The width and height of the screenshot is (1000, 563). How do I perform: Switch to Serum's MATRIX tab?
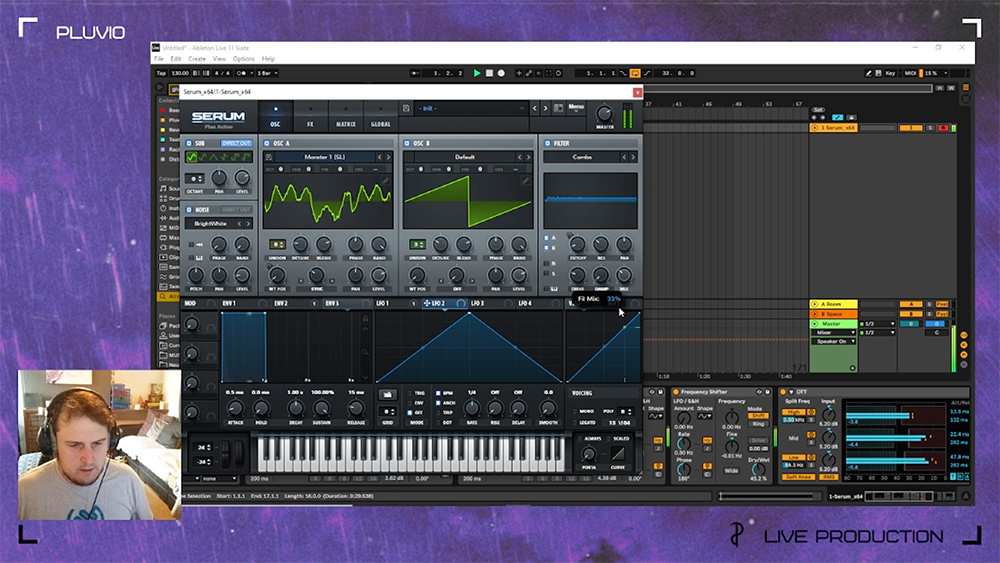346,117
